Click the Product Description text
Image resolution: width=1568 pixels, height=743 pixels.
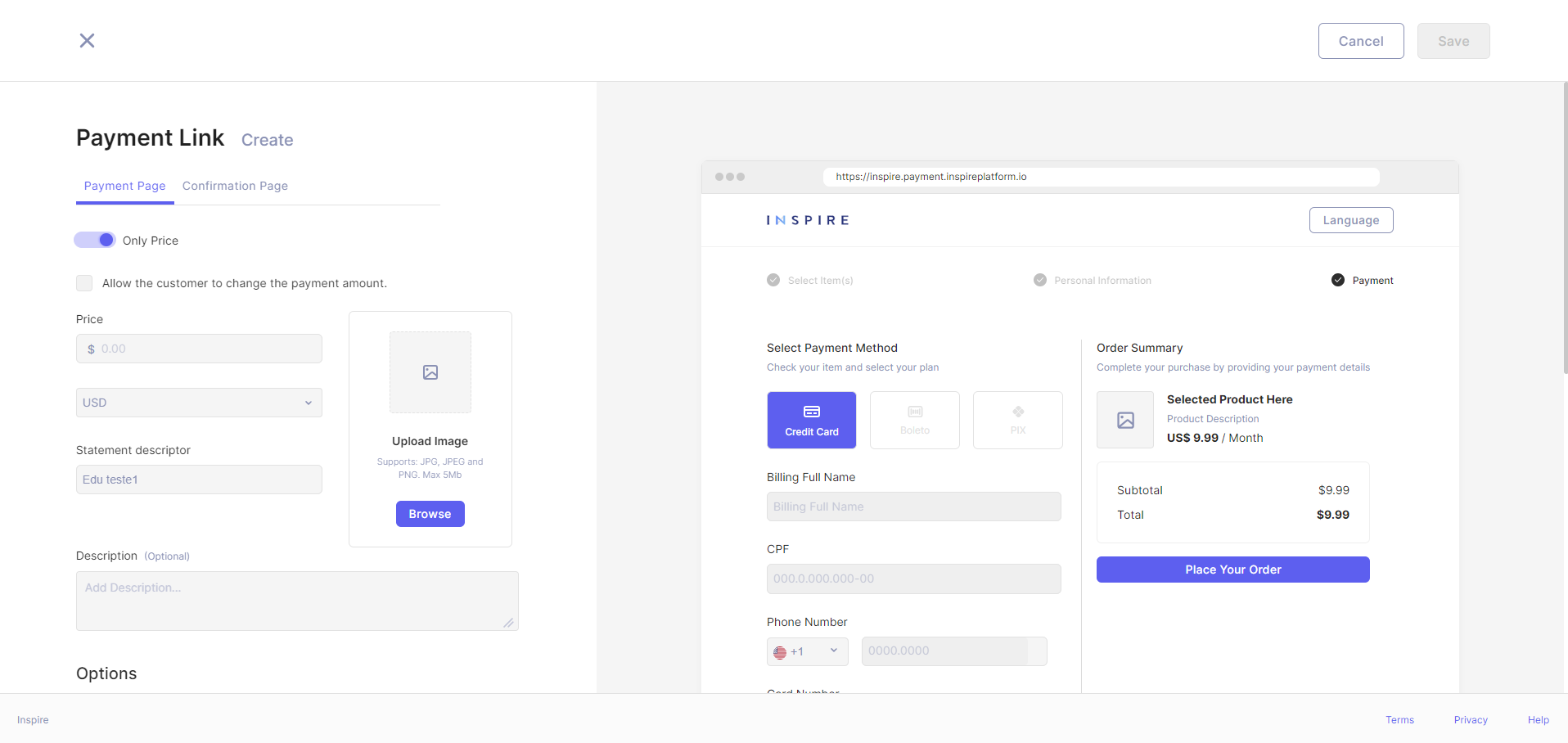[1213, 419]
